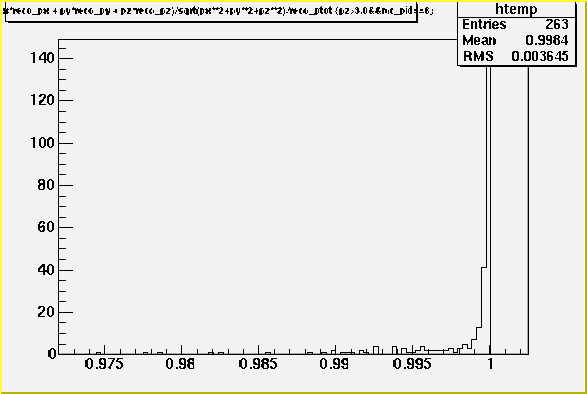Image resolution: width=587 pixels, height=394 pixels.
Task: Click the x-axis label 0.985
Action: (x=258, y=364)
